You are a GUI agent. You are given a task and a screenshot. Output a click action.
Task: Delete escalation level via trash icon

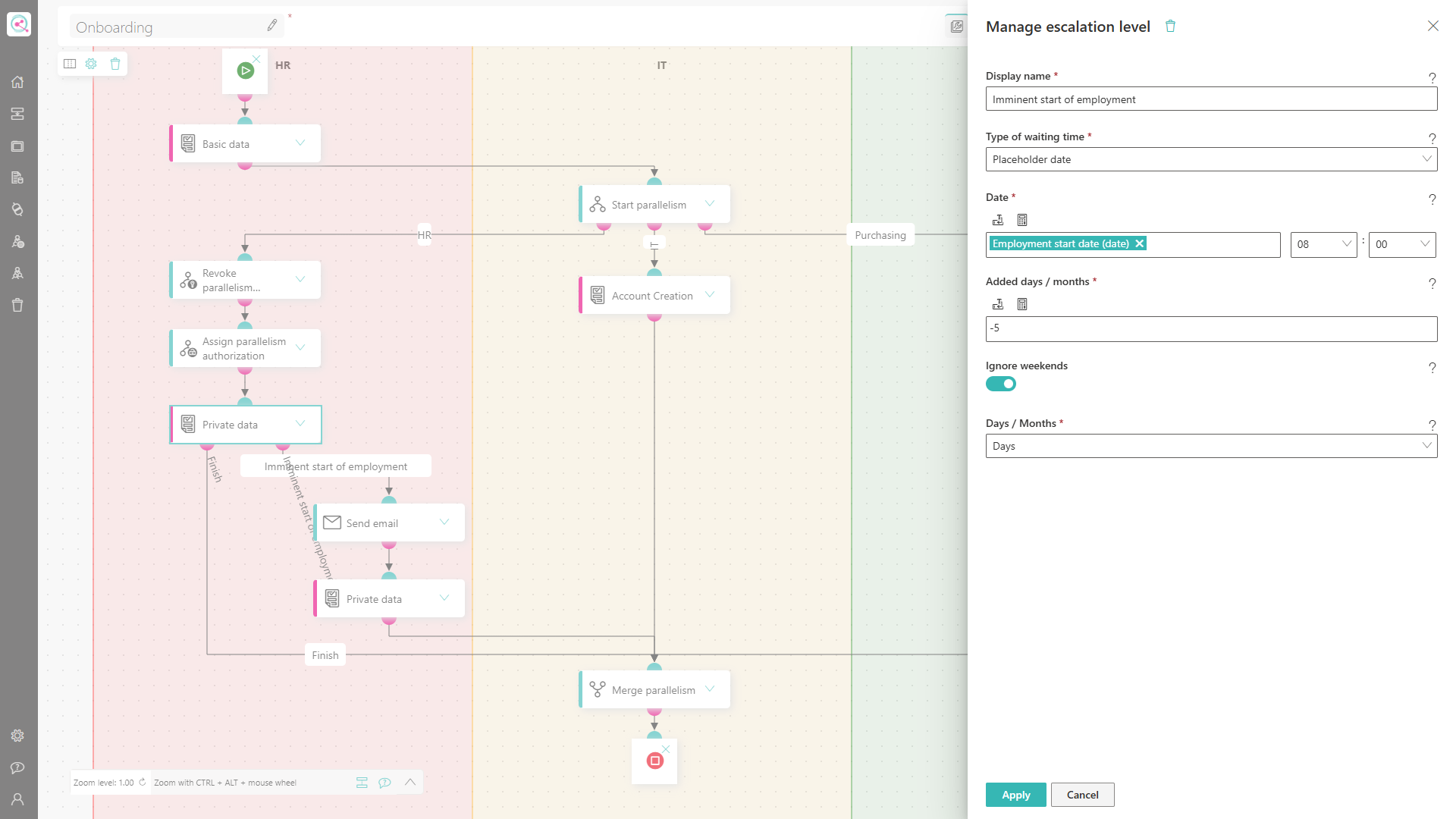(x=1170, y=27)
